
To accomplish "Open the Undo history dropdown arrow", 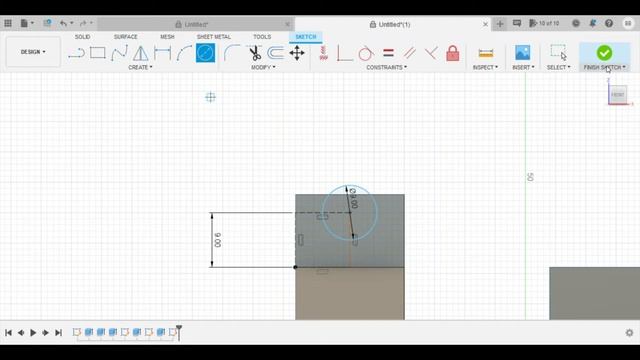I will pyautogui.click(x=71, y=23).
